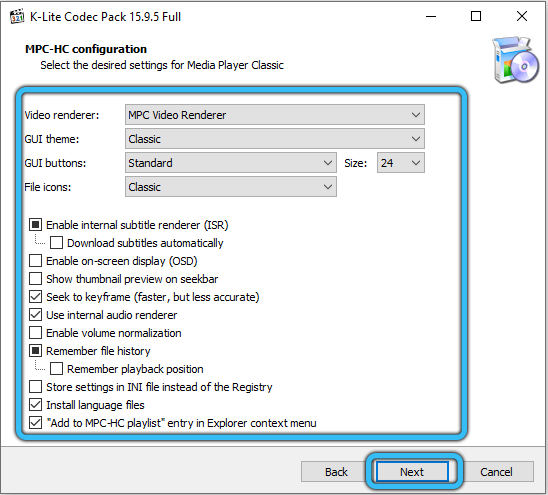Go Back to the previous step
This screenshot has height=495, width=548.
336,472
